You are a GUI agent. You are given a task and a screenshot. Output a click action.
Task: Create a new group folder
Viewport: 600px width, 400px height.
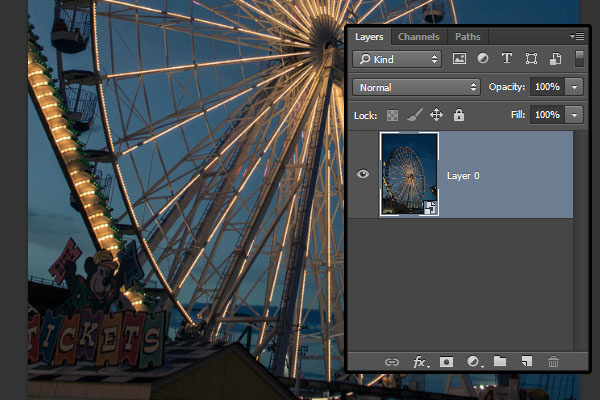500,361
